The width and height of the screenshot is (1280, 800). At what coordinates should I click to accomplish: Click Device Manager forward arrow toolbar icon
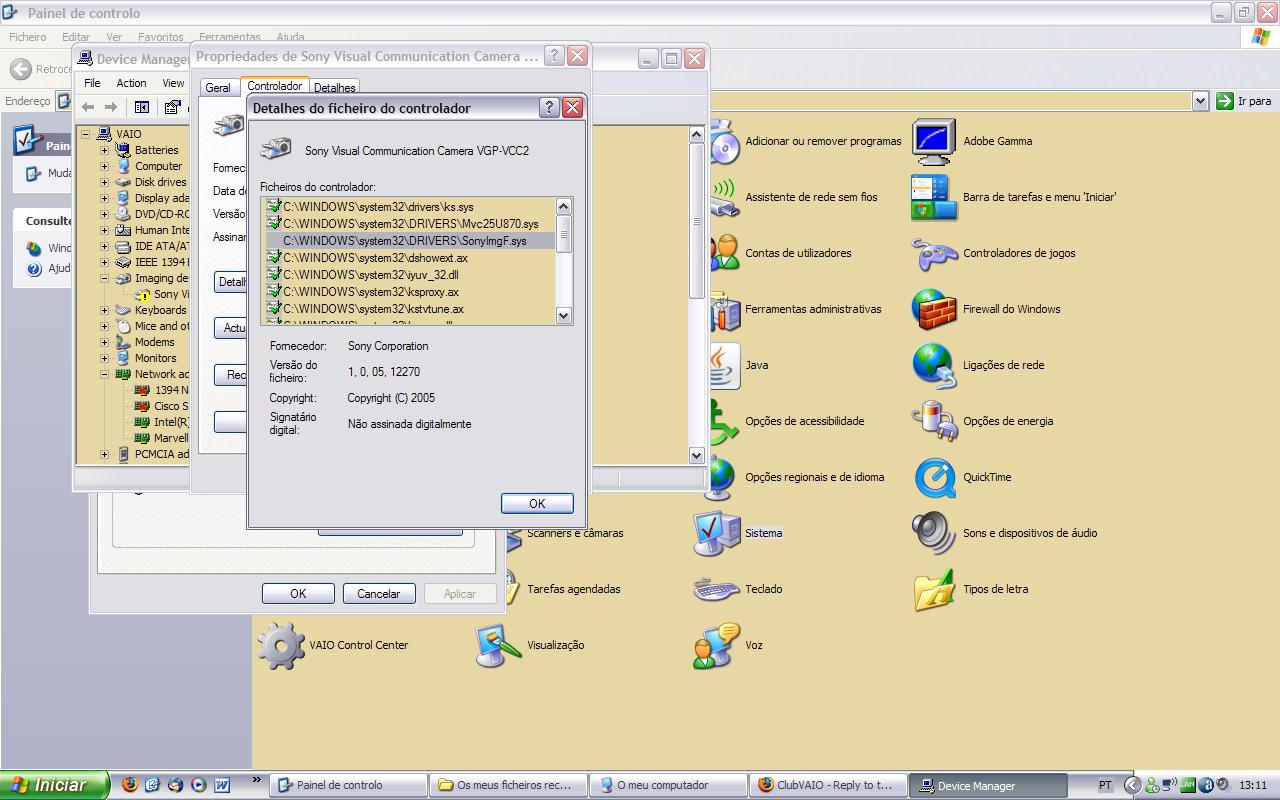pyautogui.click(x=110, y=107)
